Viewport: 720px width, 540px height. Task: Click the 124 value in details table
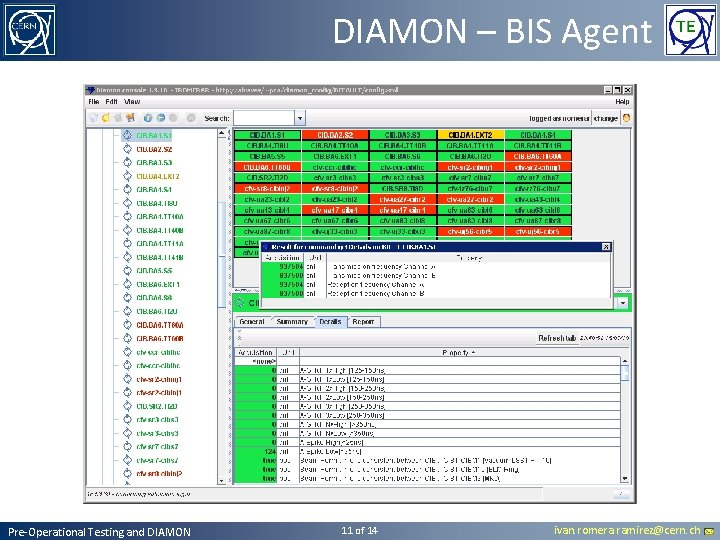point(255,451)
